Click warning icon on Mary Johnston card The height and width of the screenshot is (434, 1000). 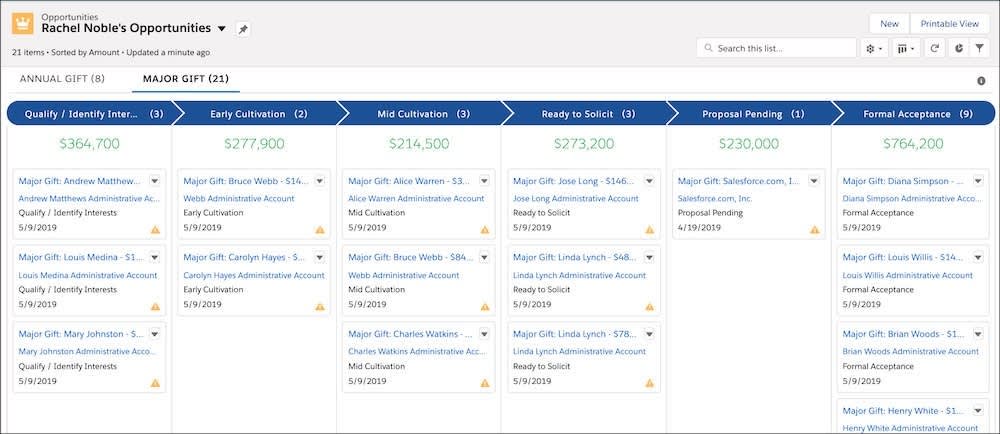coord(155,383)
